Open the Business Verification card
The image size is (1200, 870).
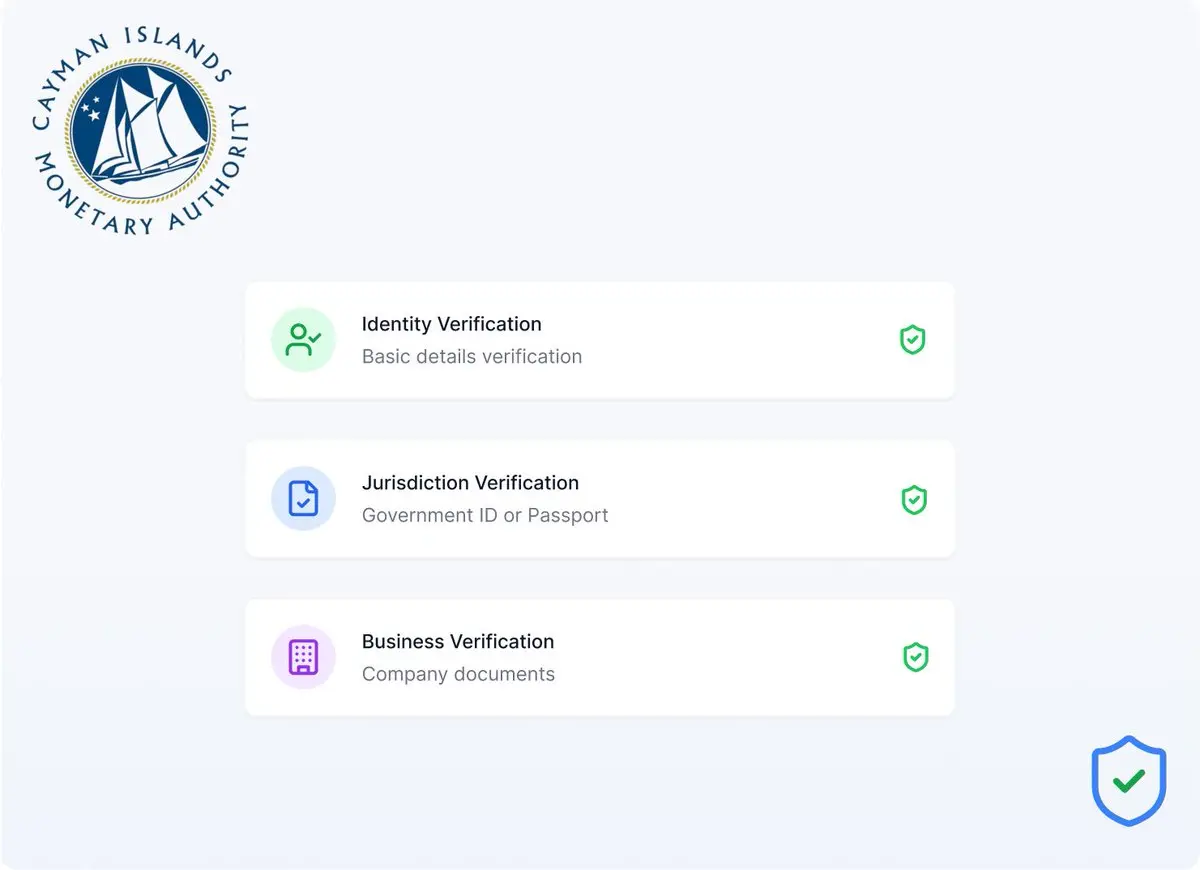[600, 657]
